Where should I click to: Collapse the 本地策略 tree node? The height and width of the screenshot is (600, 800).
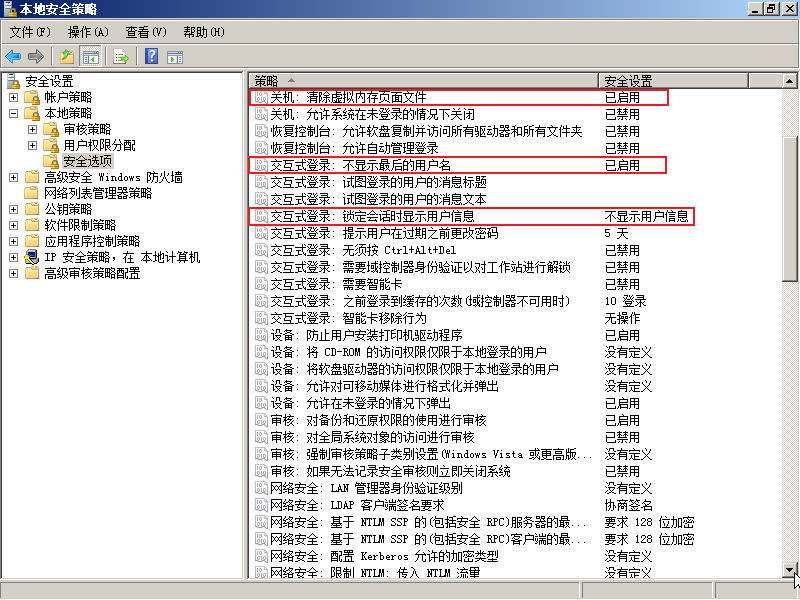(14, 113)
